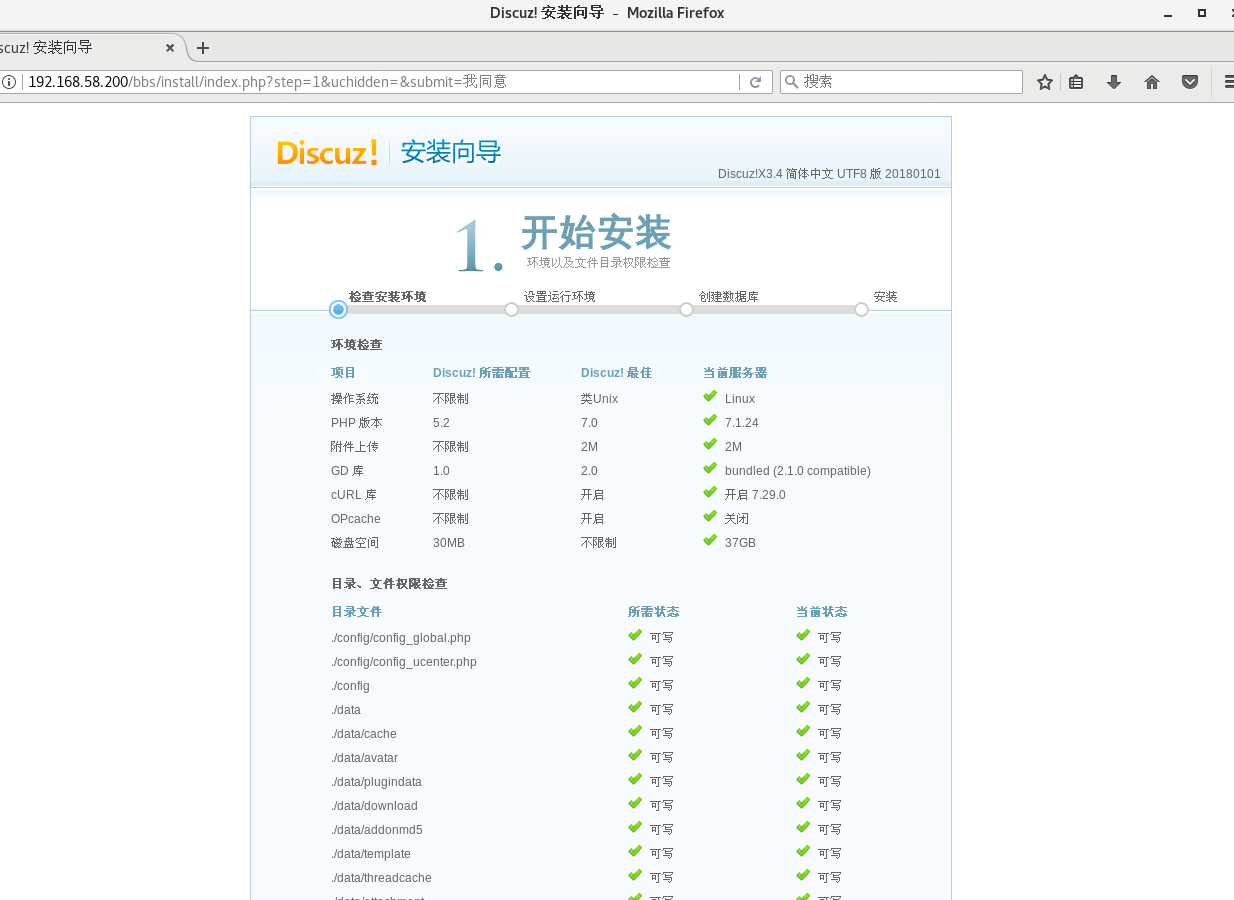Click the search magnifier icon in the search box
Screen dimensions: 1234x900
click(x=791, y=82)
